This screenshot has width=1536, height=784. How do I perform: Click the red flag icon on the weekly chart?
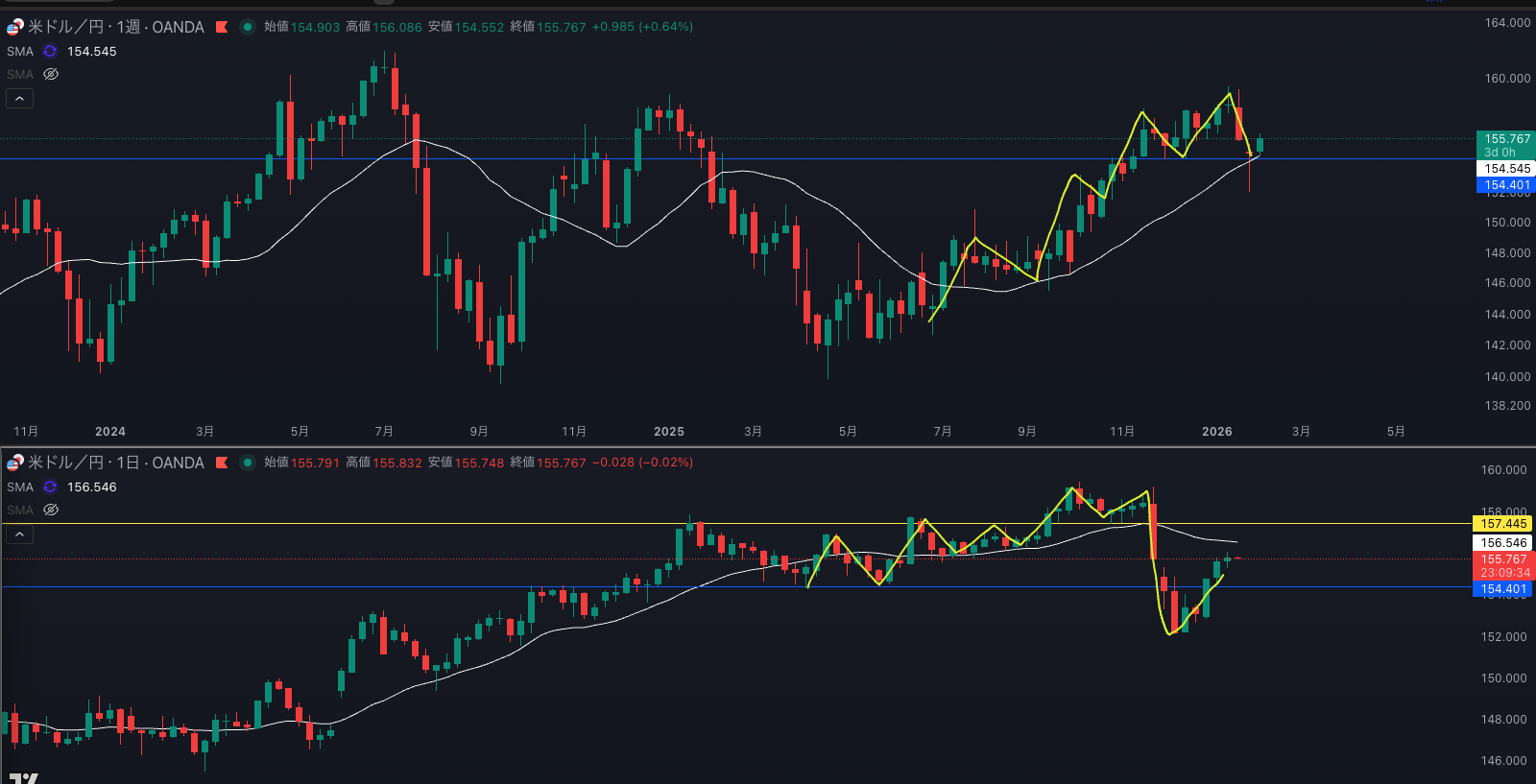[x=222, y=27]
